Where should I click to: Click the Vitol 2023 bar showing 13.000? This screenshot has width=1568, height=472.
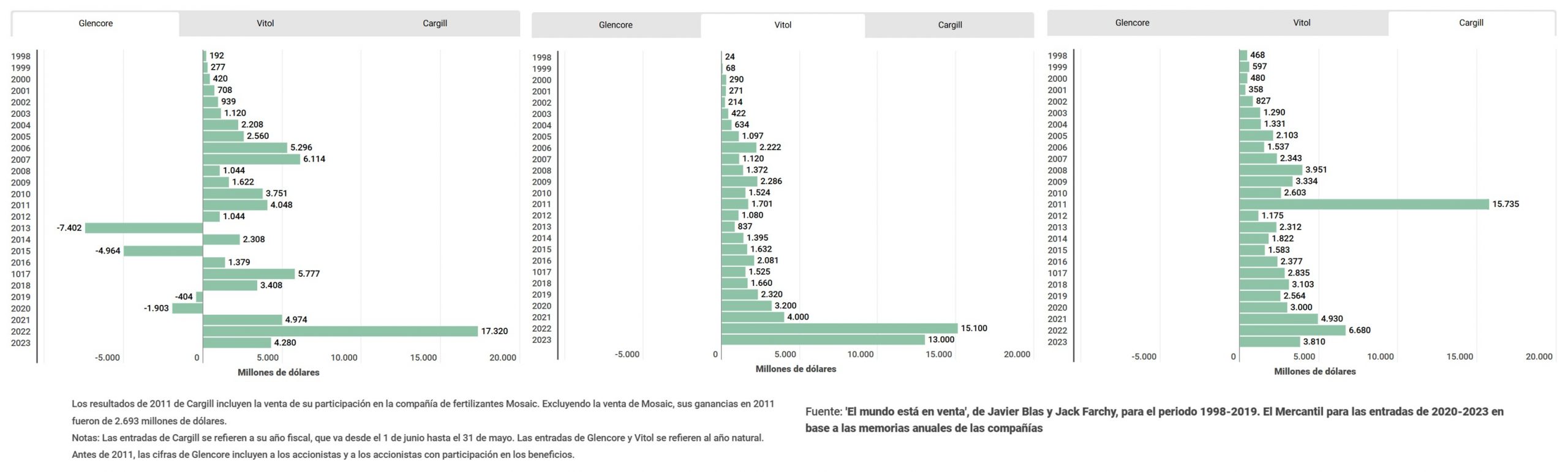tap(823, 340)
